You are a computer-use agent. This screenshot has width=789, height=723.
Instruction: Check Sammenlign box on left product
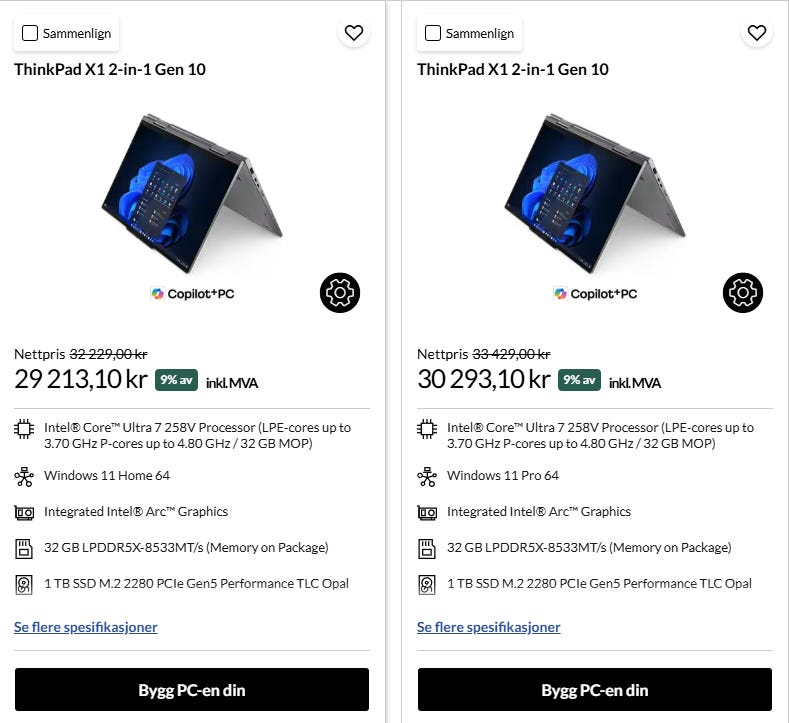(x=30, y=33)
